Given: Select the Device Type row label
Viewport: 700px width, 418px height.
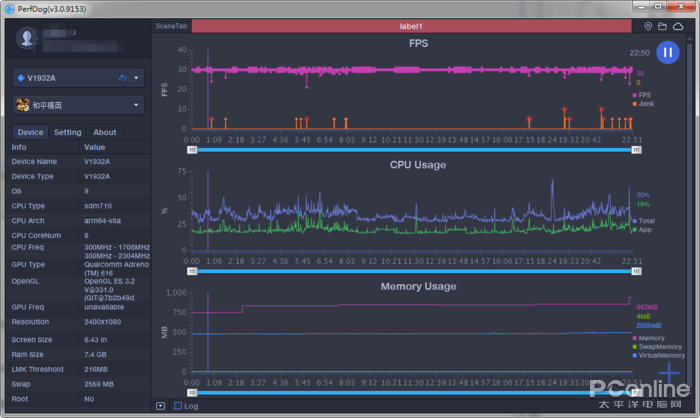Looking at the screenshot, I should (x=32, y=176).
